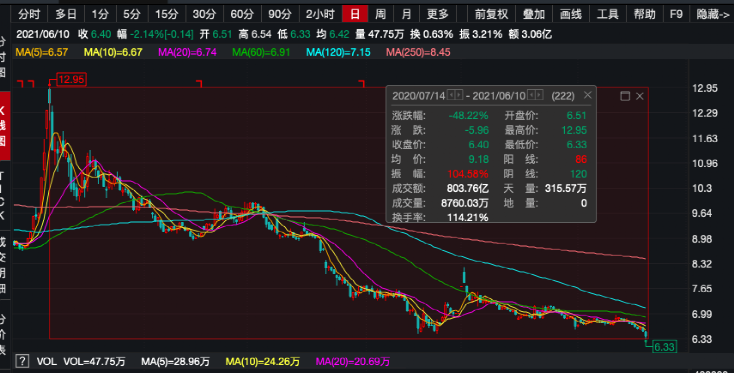Screen dimensions: 734x373
Task: Switch to 周 weekly chart tab
Action: pyautogui.click(x=381, y=15)
